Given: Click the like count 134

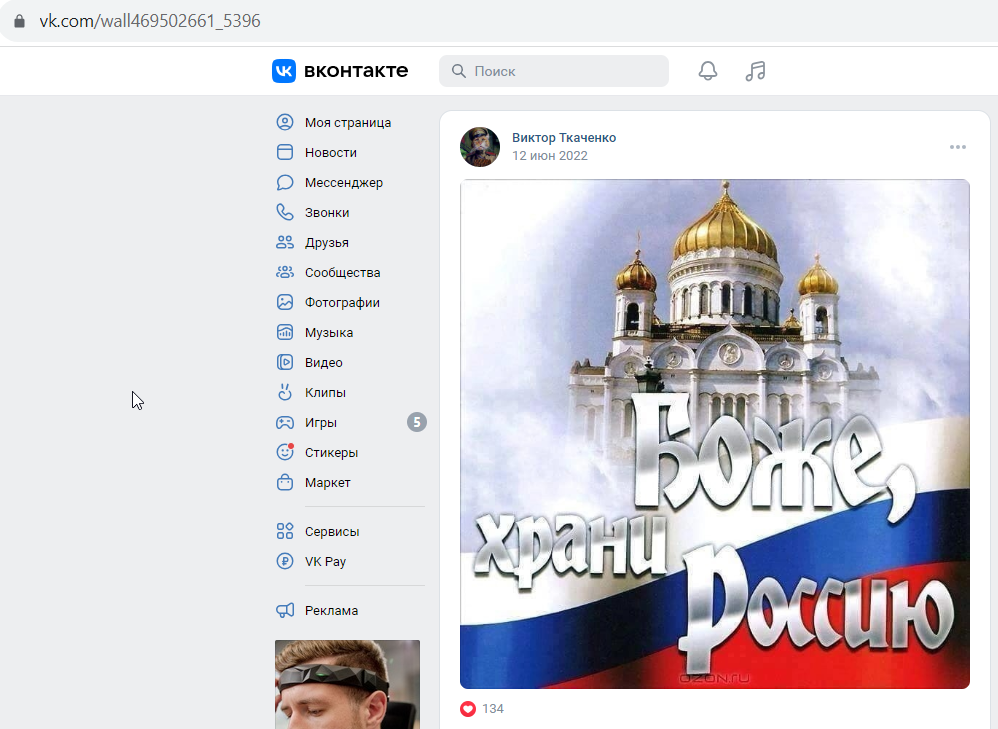Looking at the screenshot, I should [x=493, y=709].
